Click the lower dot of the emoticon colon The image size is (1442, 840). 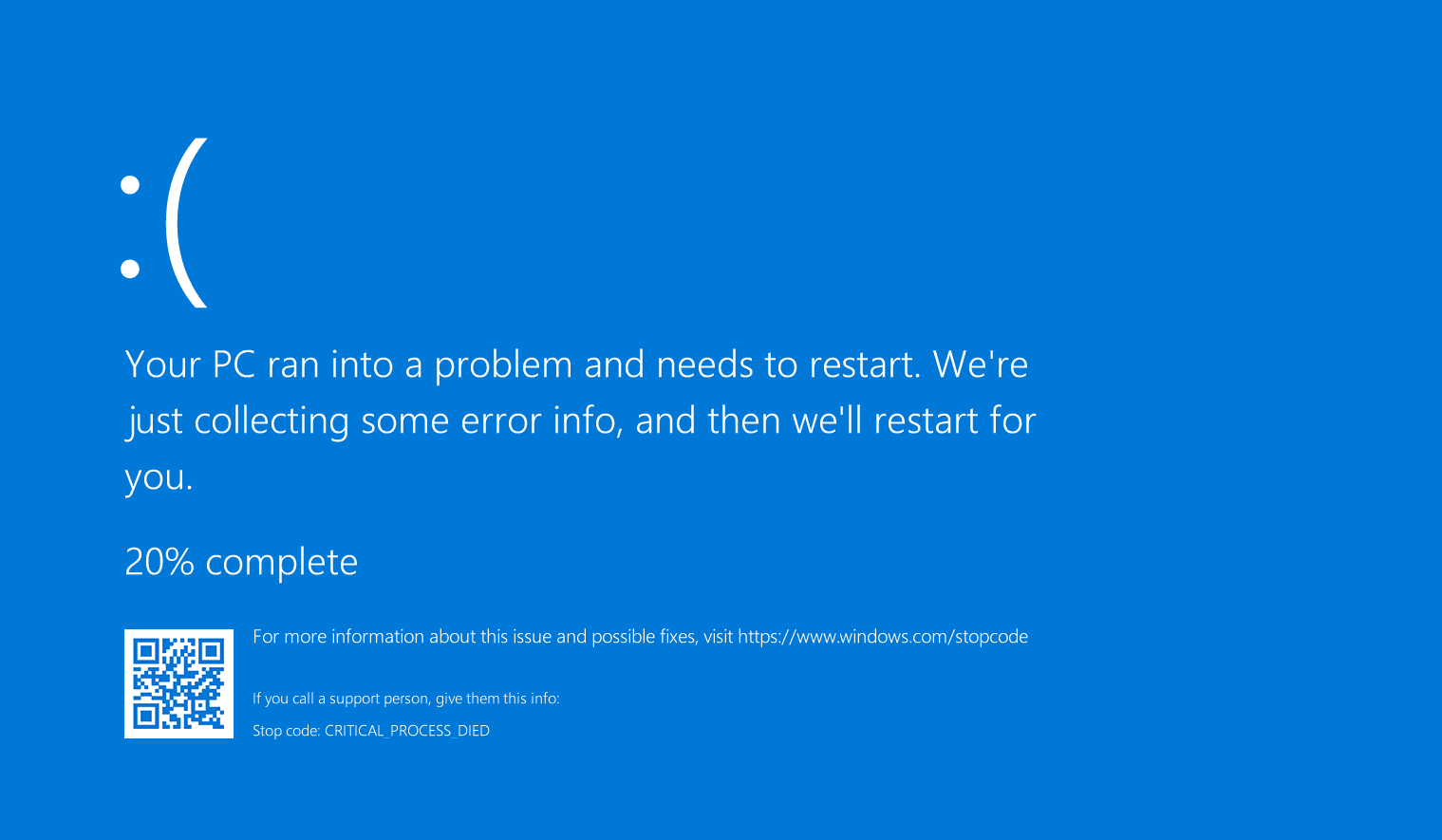point(130,269)
